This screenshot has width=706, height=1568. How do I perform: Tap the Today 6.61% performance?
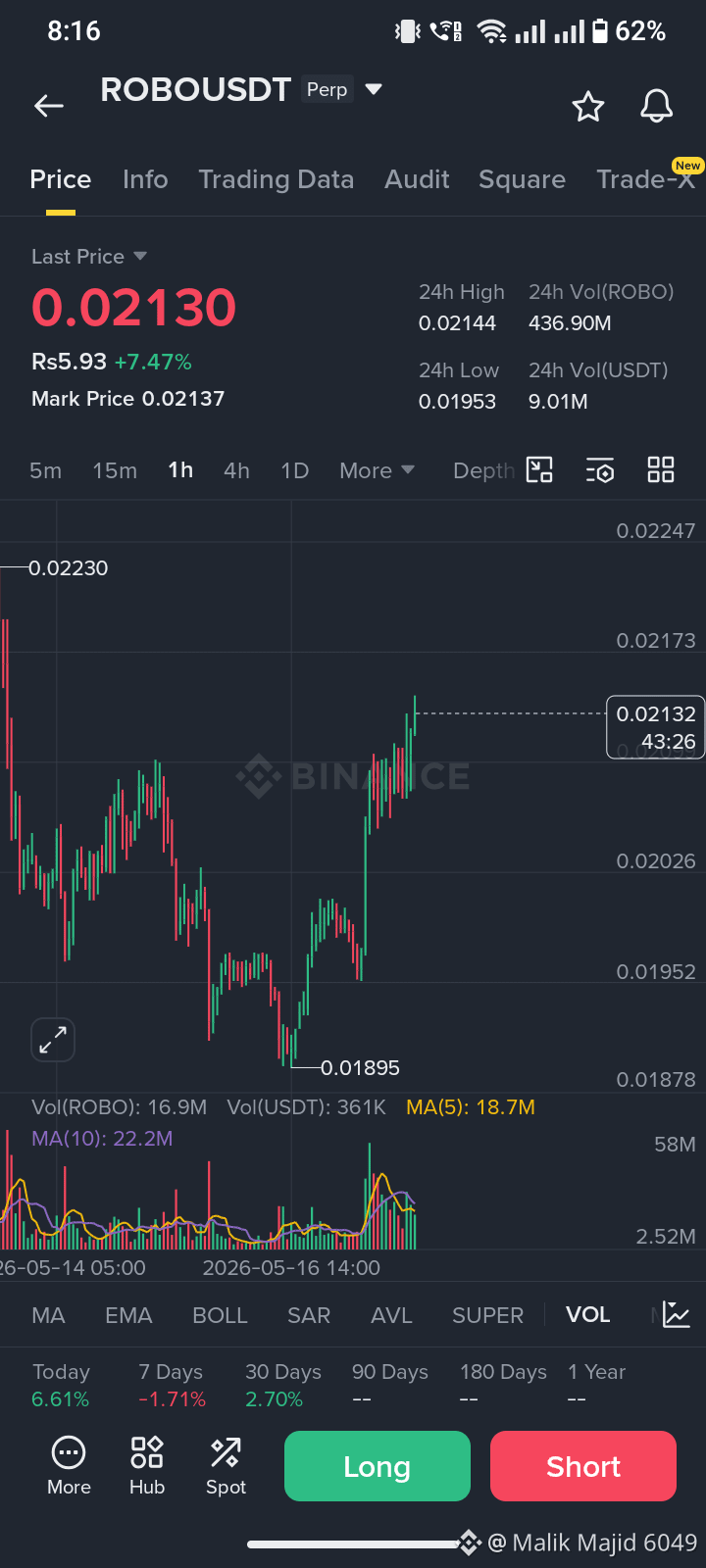click(61, 1385)
